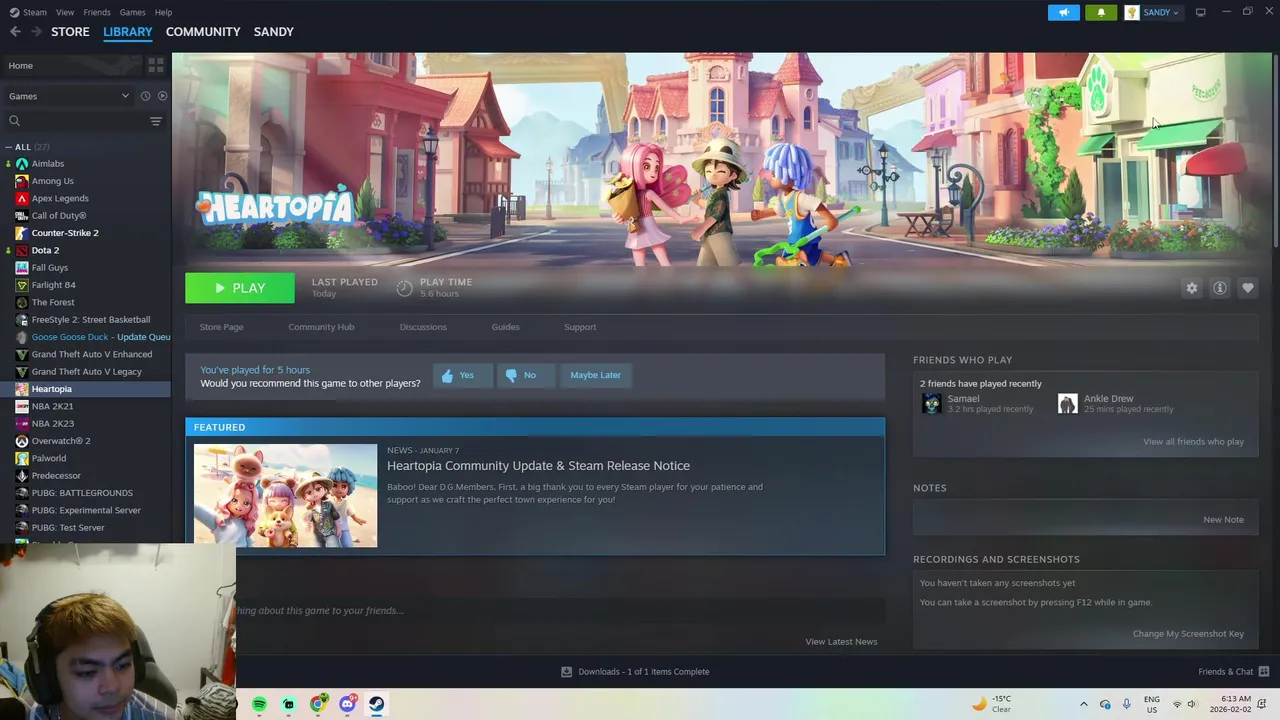Click View Latest News

point(841,642)
